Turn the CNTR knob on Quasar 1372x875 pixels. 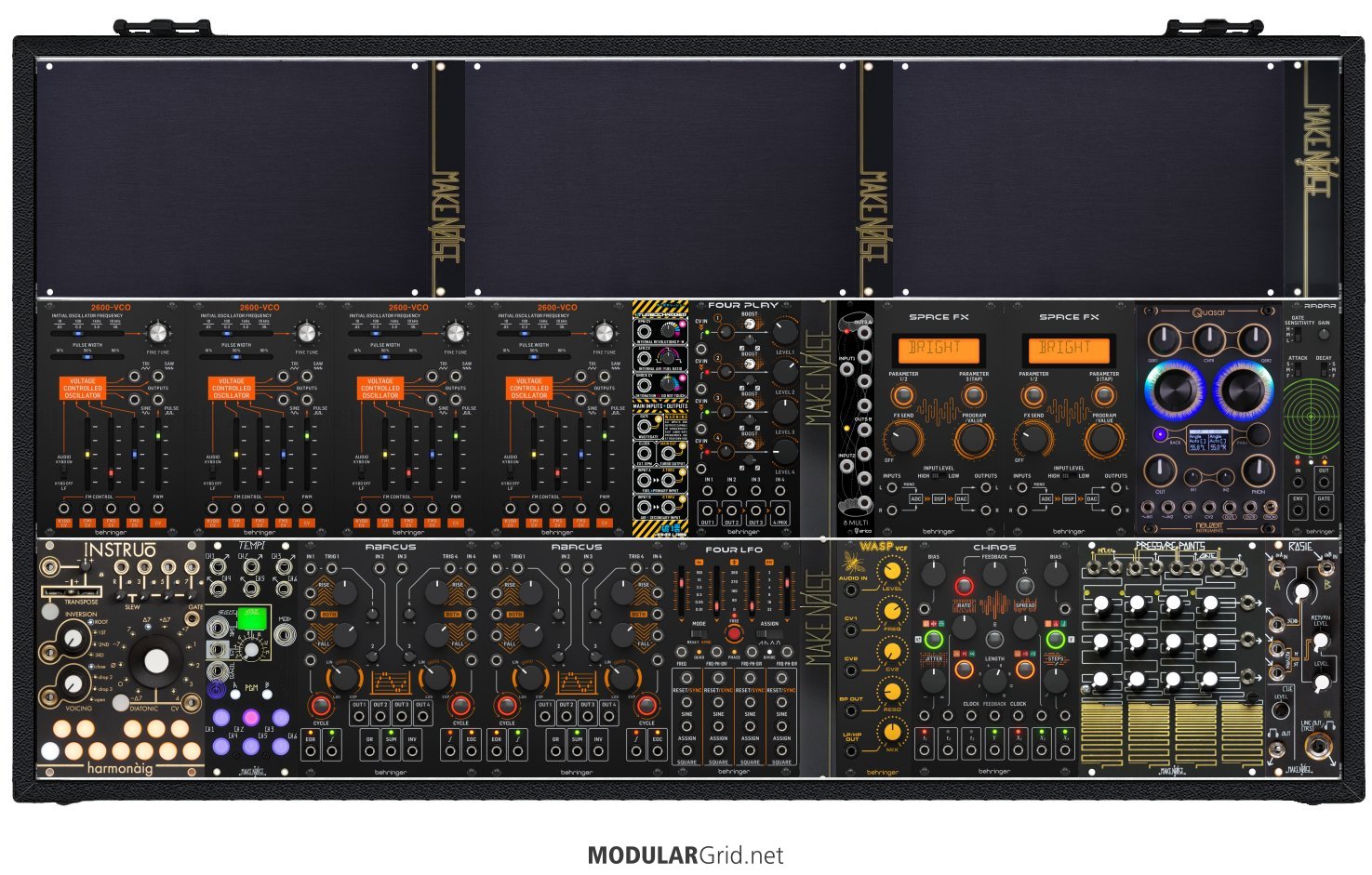coord(1209,339)
